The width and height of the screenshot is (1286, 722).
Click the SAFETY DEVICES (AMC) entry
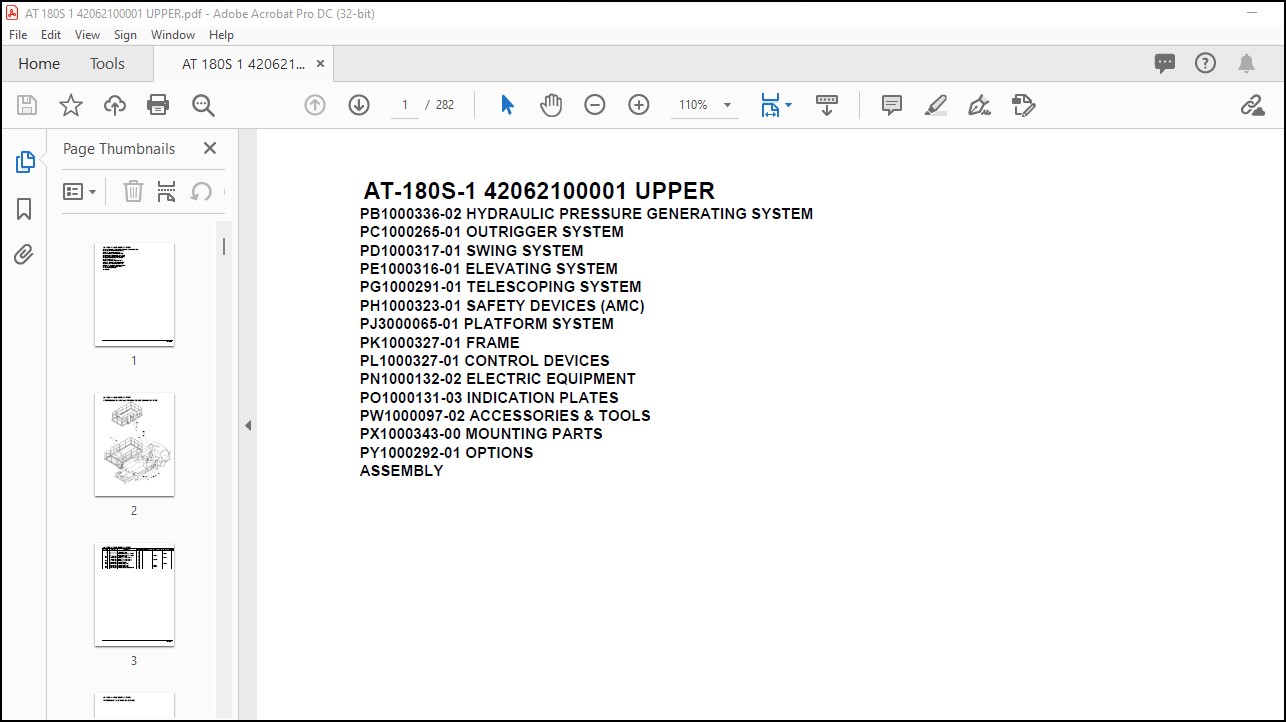[x=556, y=305]
